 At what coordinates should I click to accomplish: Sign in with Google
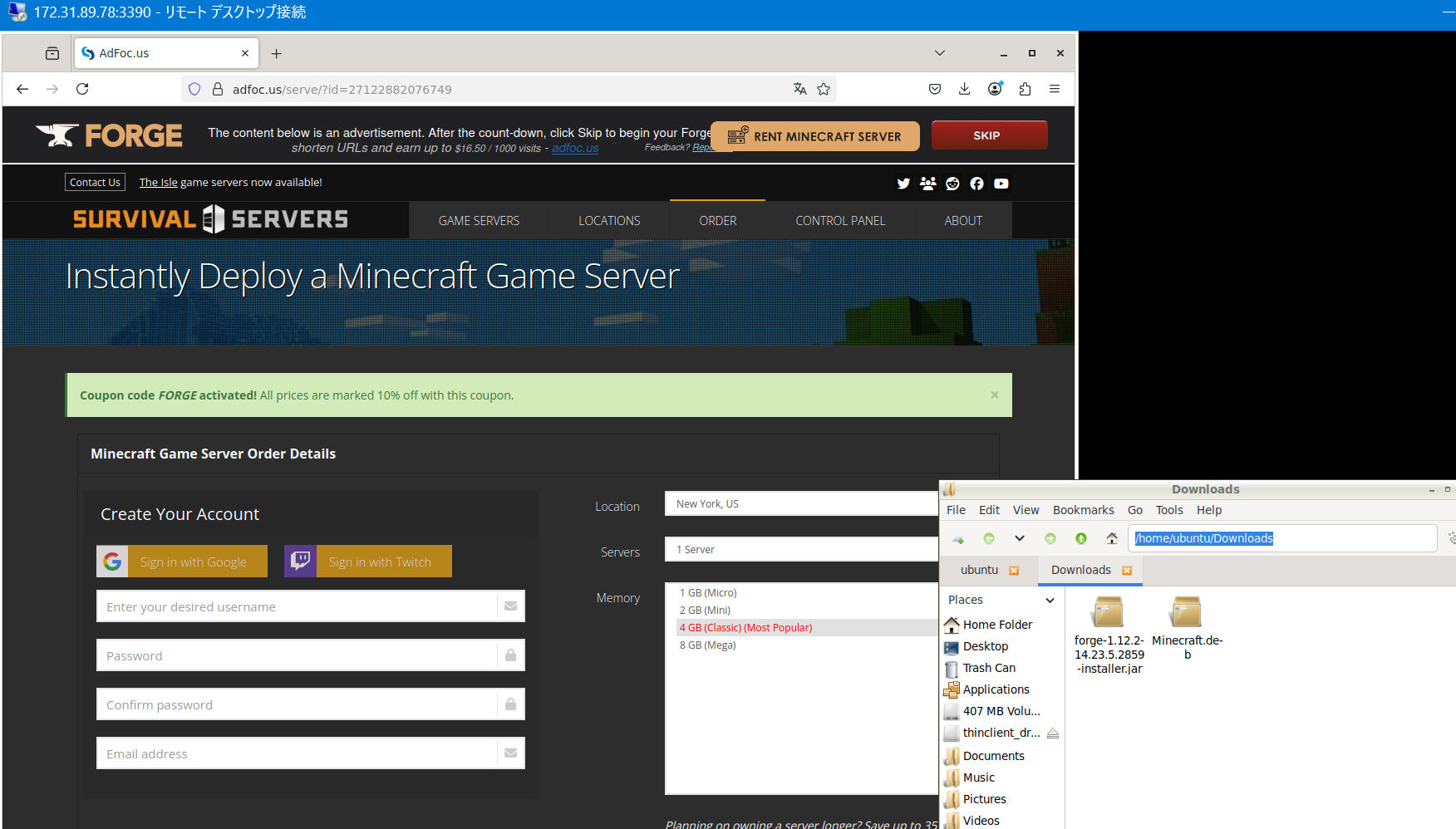[x=182, y=562]
